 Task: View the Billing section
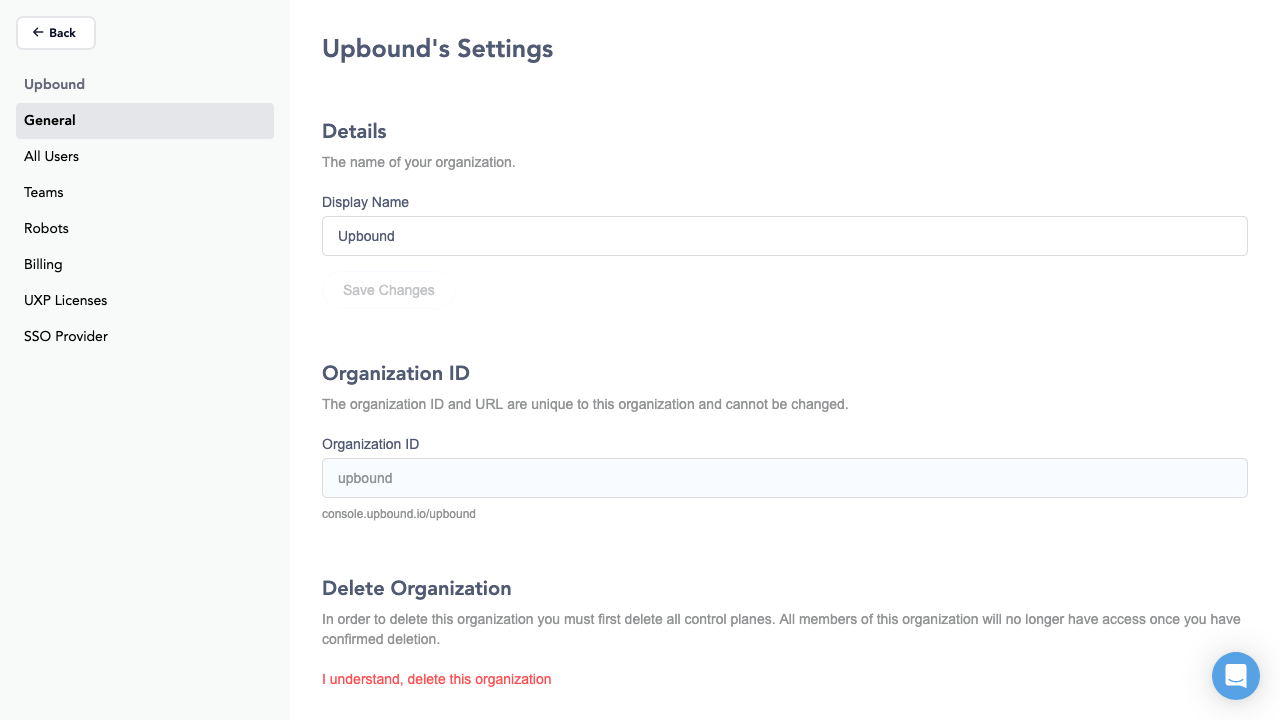(x=43, y=264)
